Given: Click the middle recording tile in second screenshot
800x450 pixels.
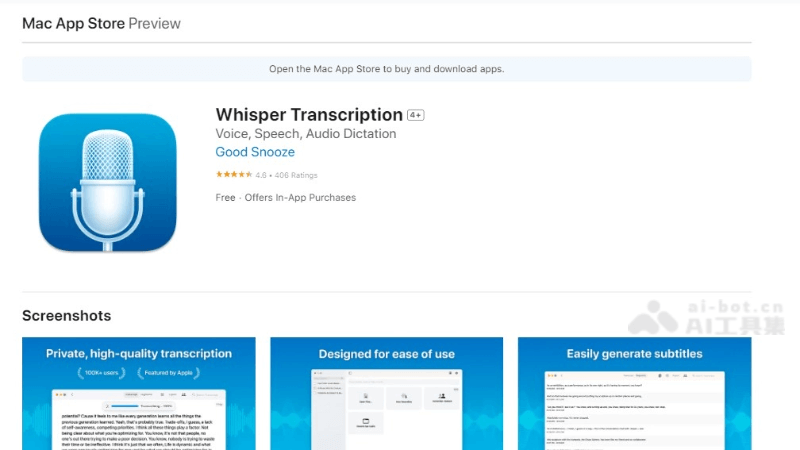Looking at the screenshot, I should tap(402, 396).
